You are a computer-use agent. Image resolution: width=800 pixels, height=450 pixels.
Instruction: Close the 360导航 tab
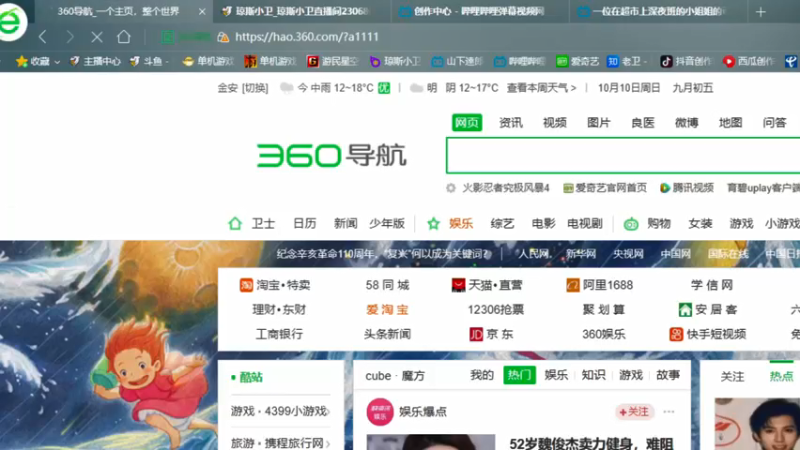pyautogui.click(x=202, y=12)
